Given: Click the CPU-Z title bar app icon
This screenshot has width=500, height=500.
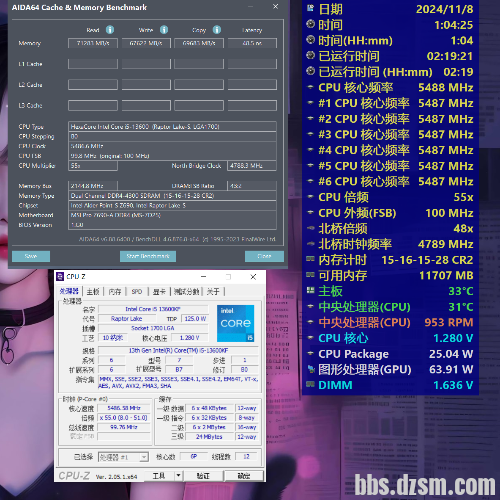Looking at the screenshot, I should [60, 276].
